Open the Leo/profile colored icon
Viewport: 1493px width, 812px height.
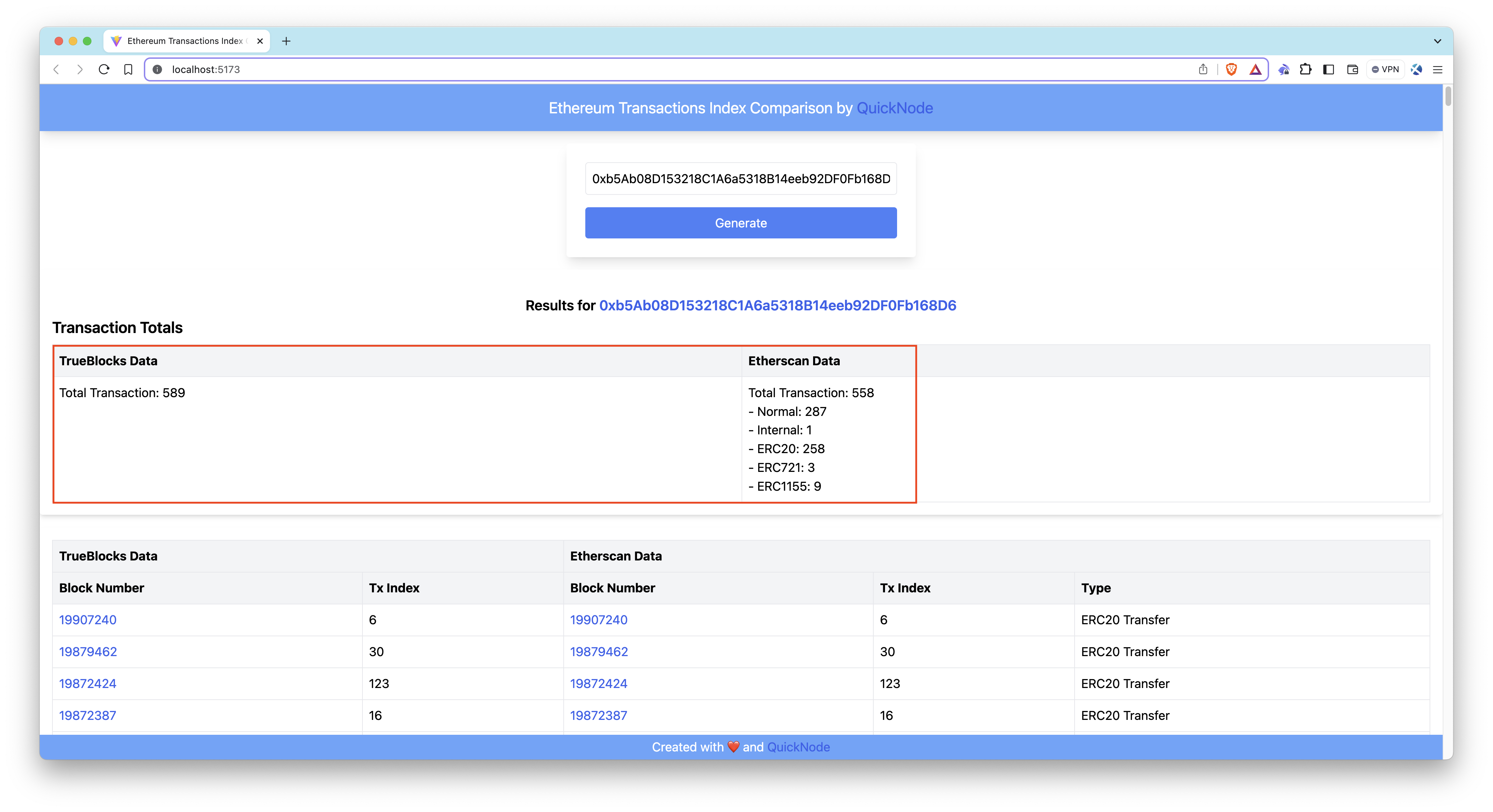coord(1416,69)
